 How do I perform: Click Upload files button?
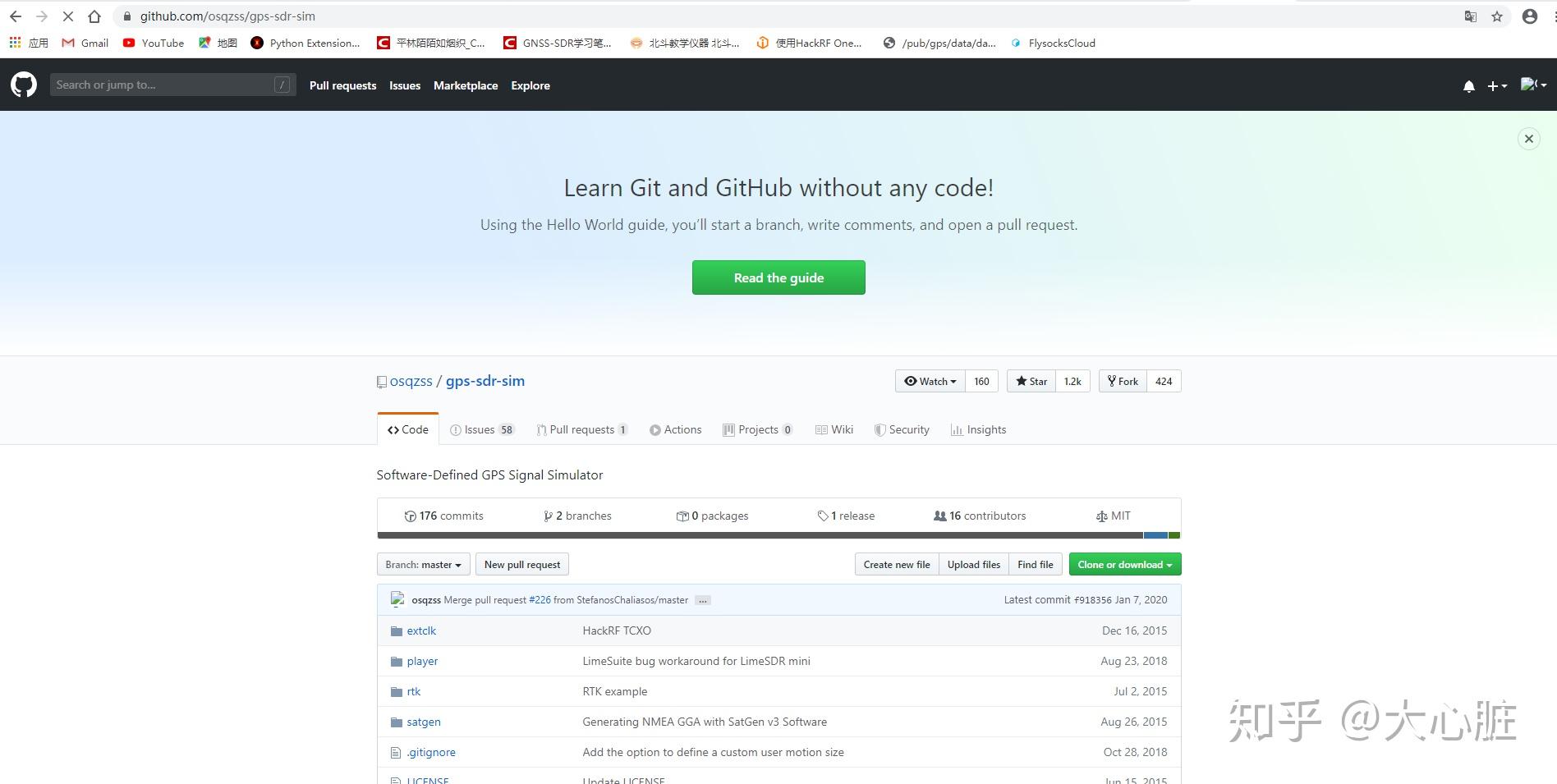click(x=974, y=564)
